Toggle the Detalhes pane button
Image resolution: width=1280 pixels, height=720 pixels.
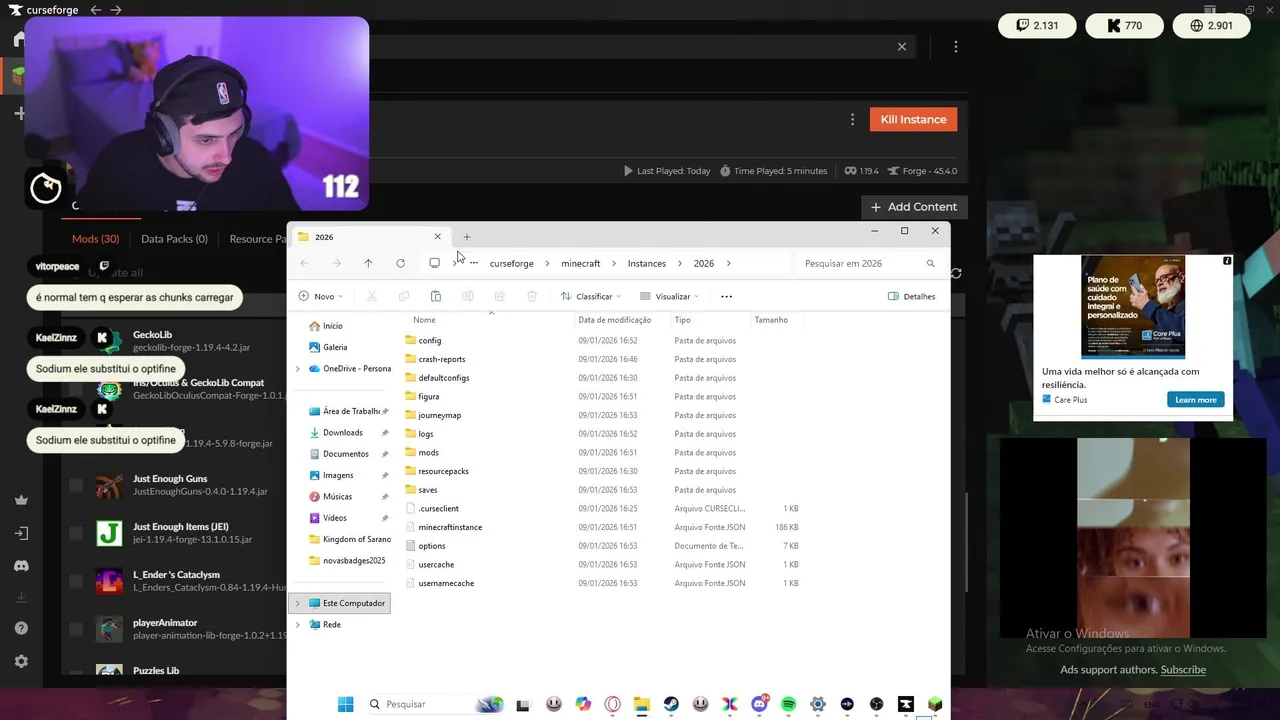pyautogui.click(x=912, y=296)
